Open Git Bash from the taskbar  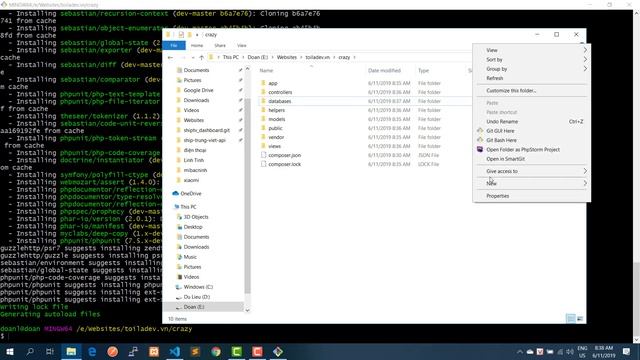click(278, 351)
